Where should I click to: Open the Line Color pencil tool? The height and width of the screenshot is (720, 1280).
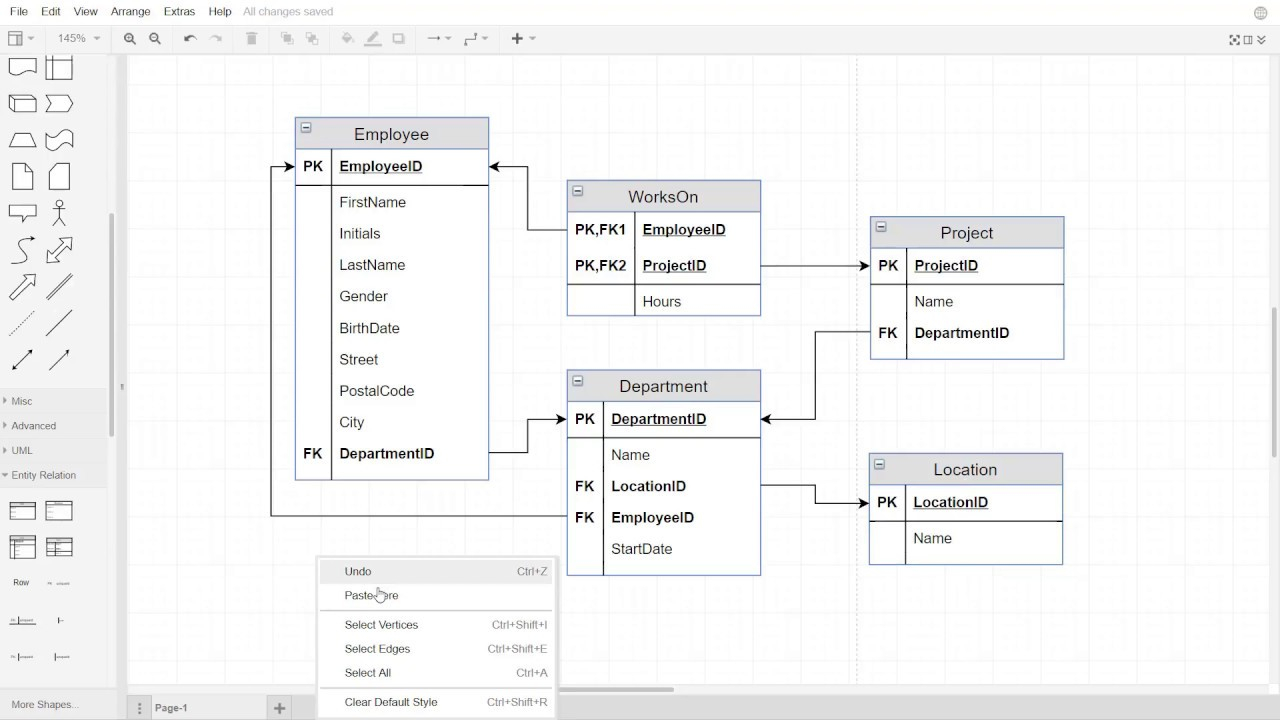coord(373,39)
